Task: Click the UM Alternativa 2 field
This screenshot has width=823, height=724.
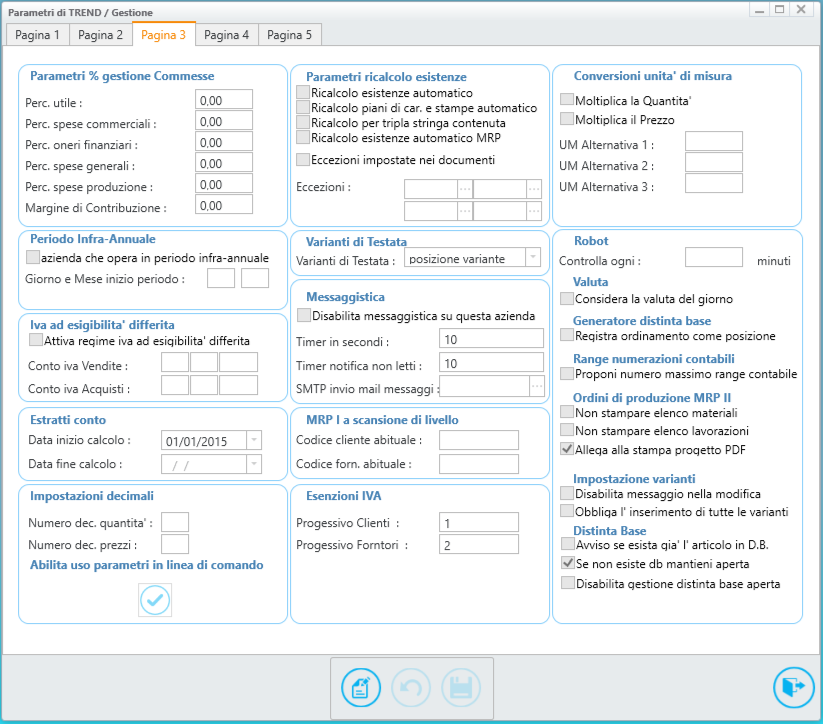Action: coord(714,162)
